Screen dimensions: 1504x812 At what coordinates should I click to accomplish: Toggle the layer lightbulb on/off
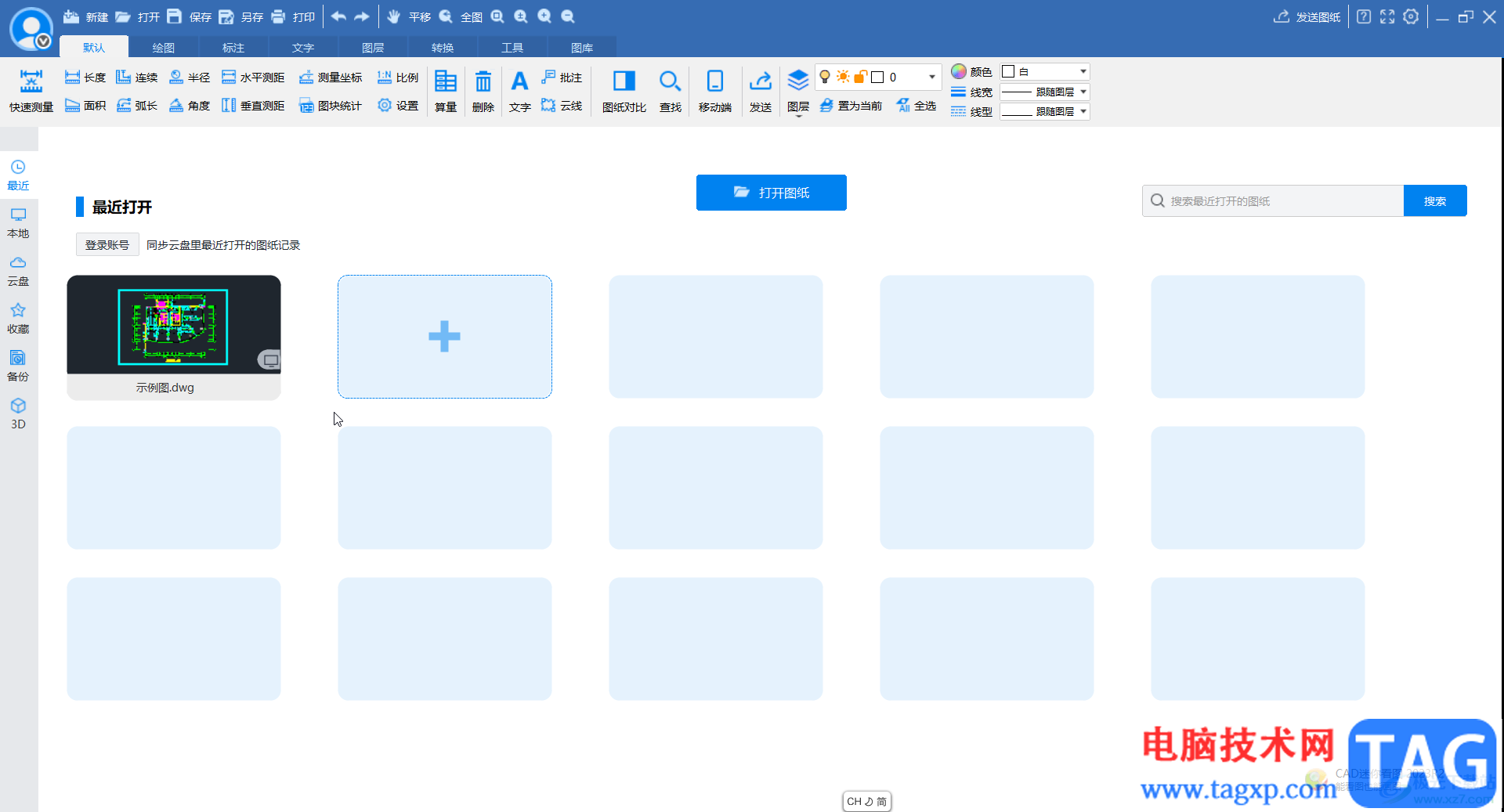825,77
